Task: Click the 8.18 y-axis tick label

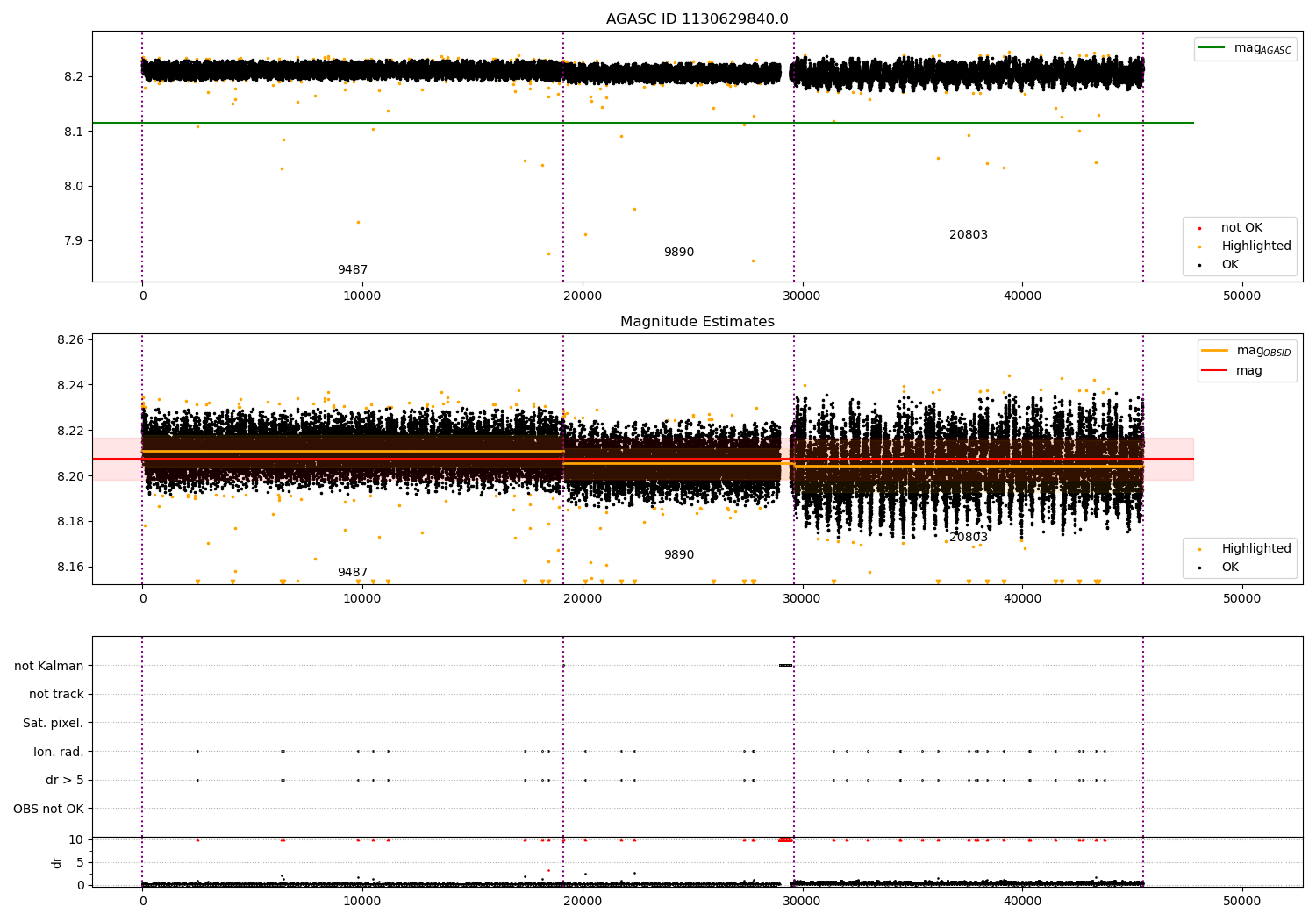Action: pyautogui.click(x=70, y=522)
